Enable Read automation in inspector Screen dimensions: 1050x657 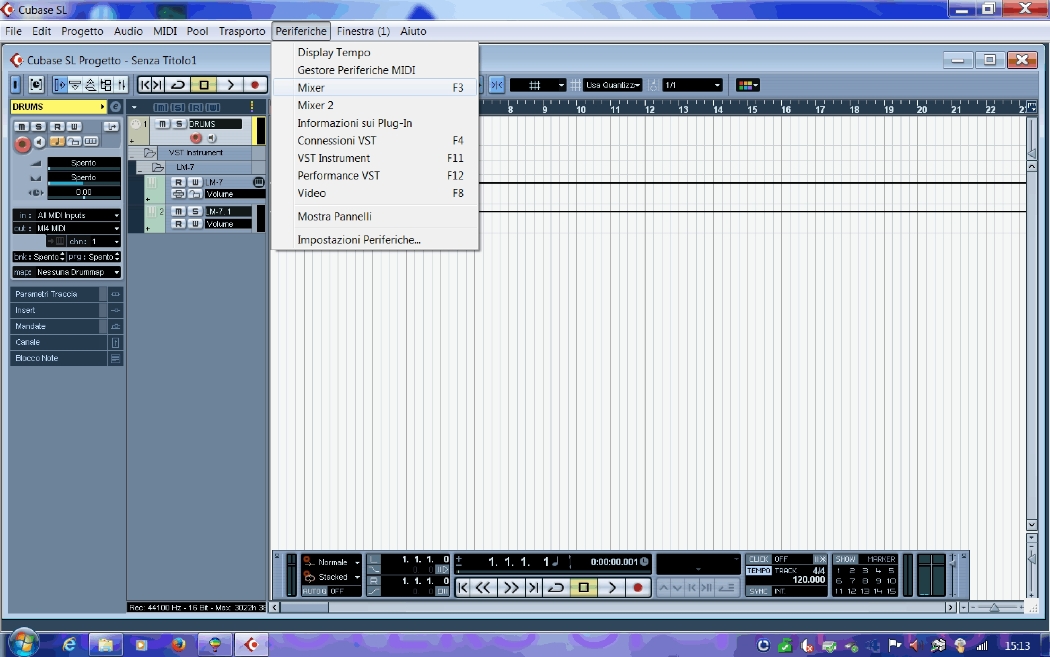(x=58, y=127)
